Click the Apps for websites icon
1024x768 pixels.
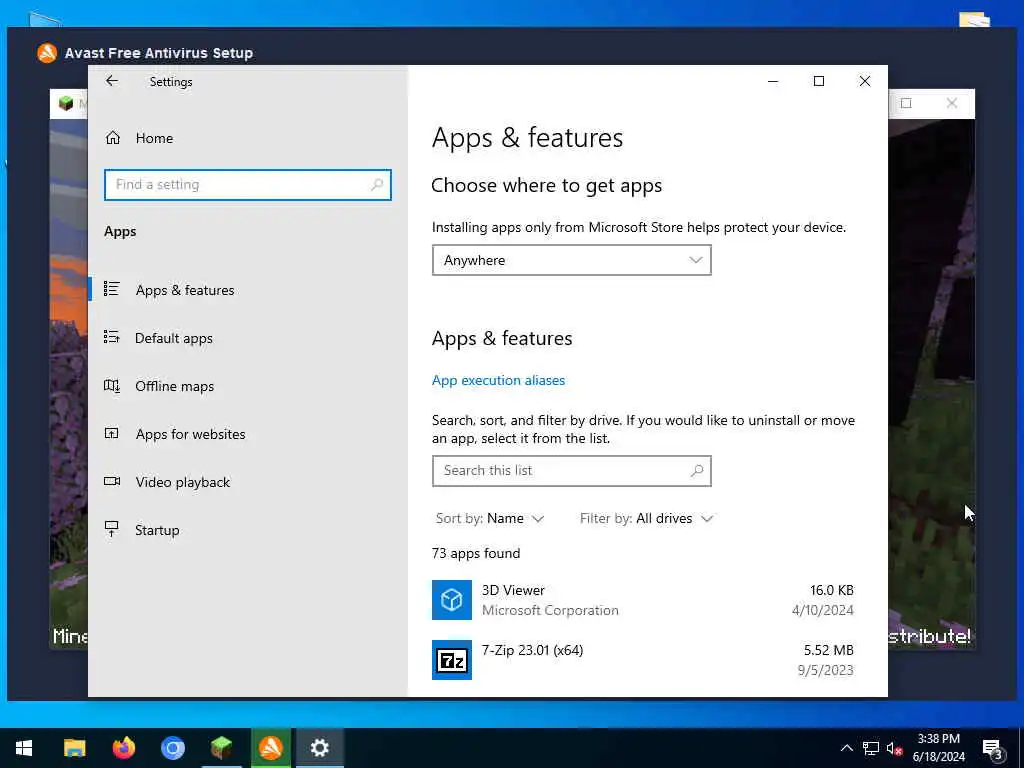tap(112, 434)
